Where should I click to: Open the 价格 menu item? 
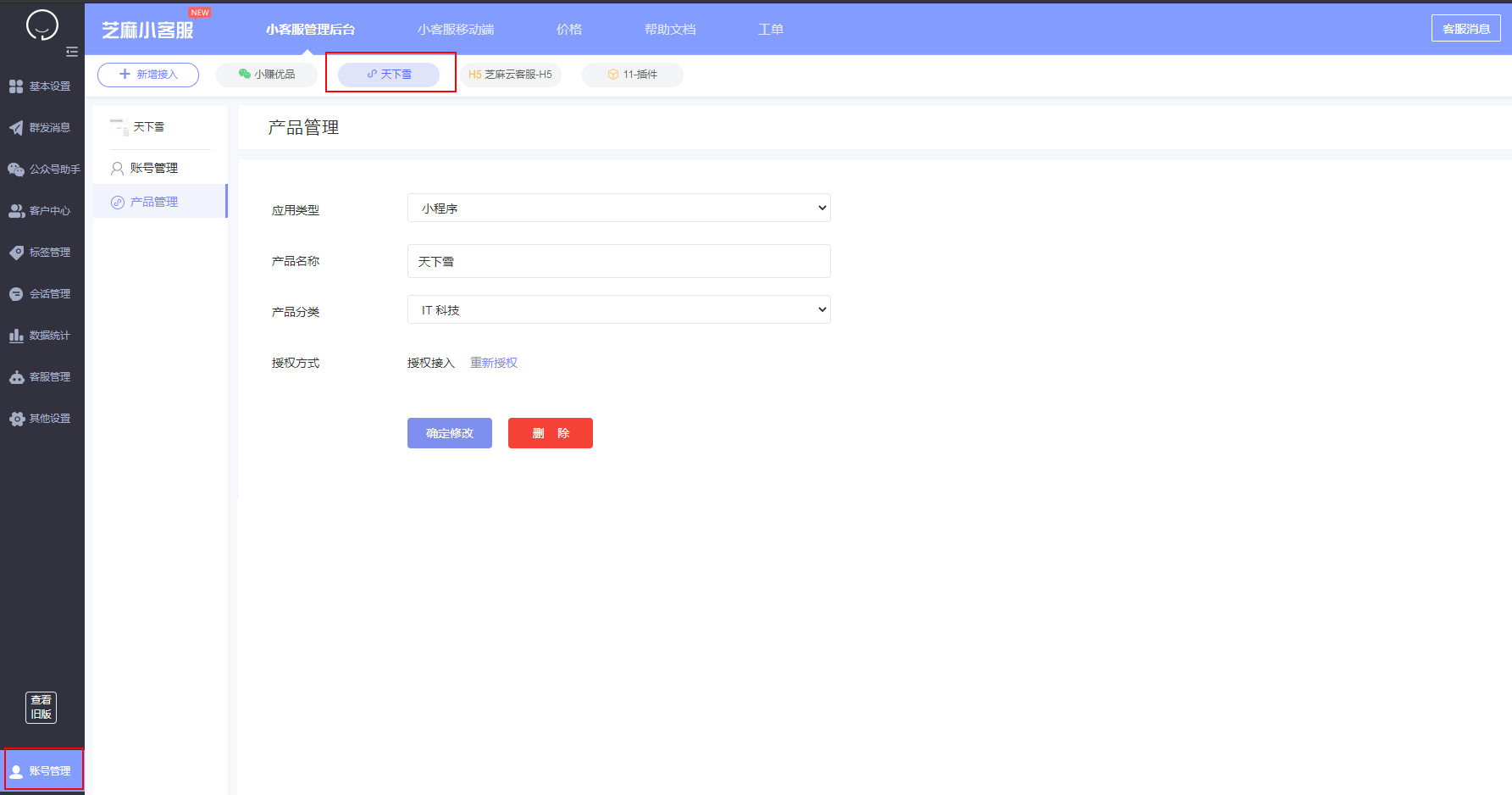[569, 30]
